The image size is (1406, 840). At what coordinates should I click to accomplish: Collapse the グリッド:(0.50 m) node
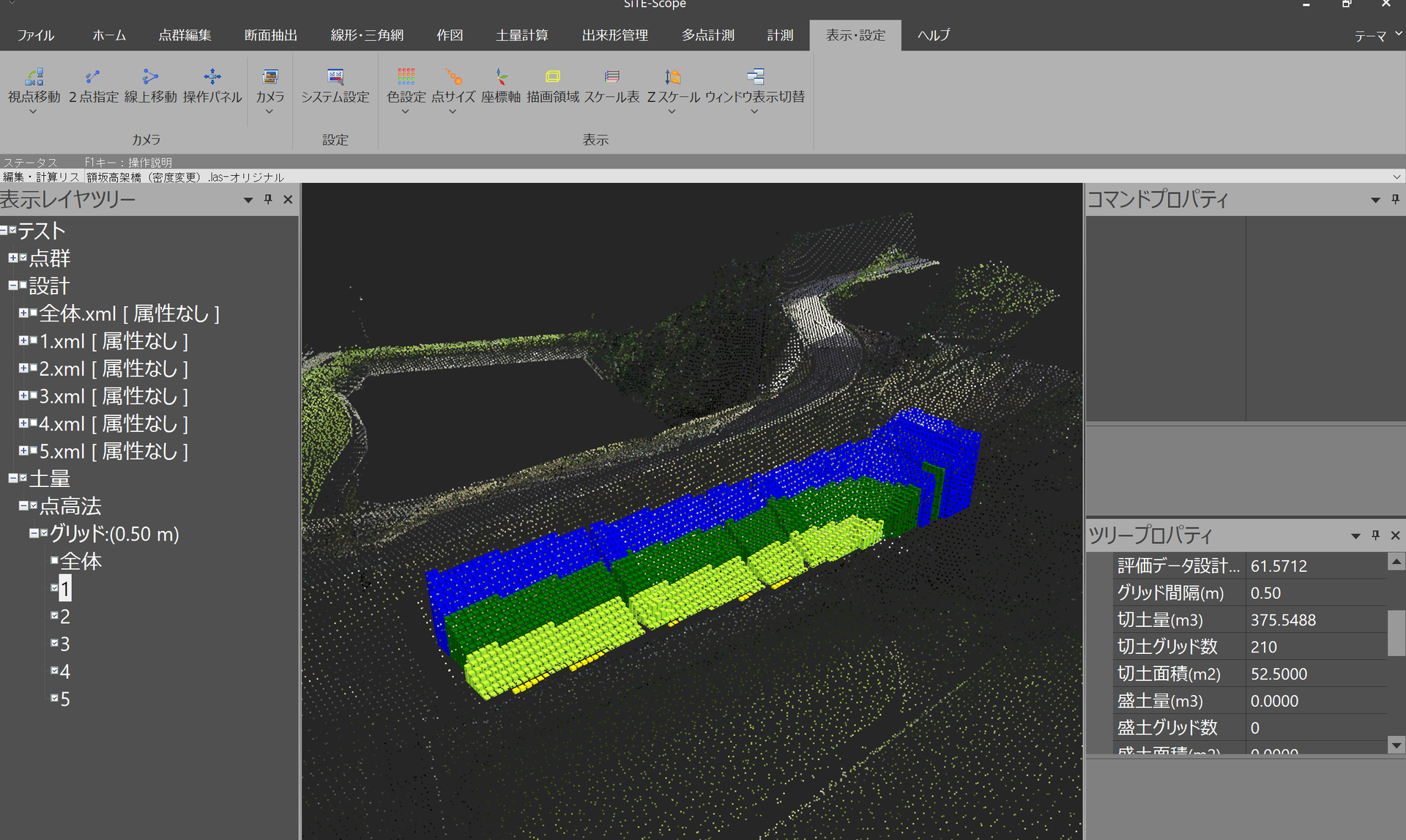click(34, 533)
